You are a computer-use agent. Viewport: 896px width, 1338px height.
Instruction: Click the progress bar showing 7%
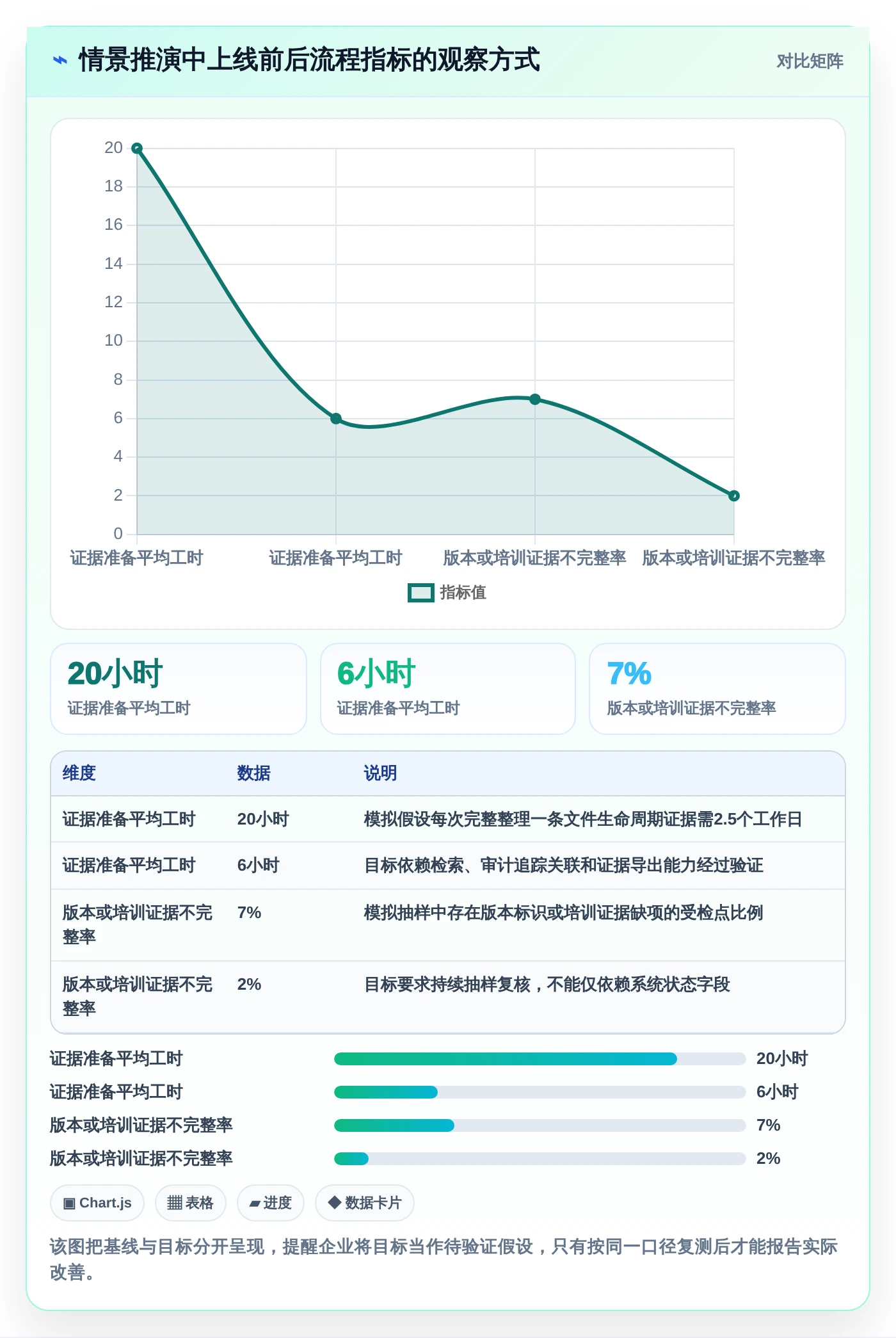tap(540, 1125)
